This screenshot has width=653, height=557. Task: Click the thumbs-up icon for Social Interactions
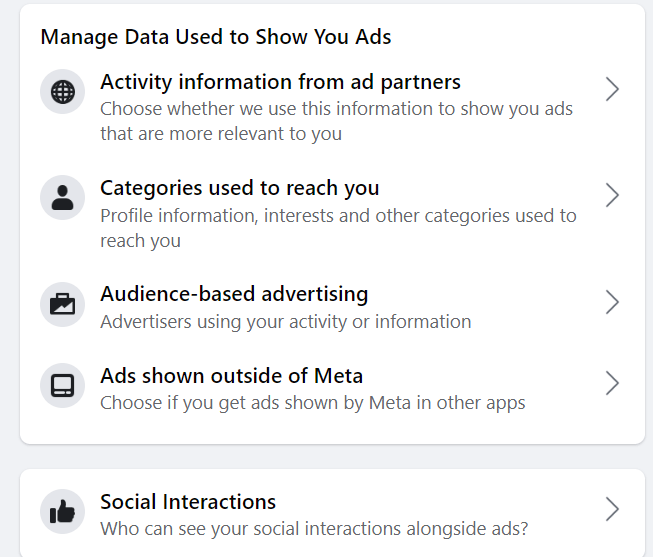62,512
